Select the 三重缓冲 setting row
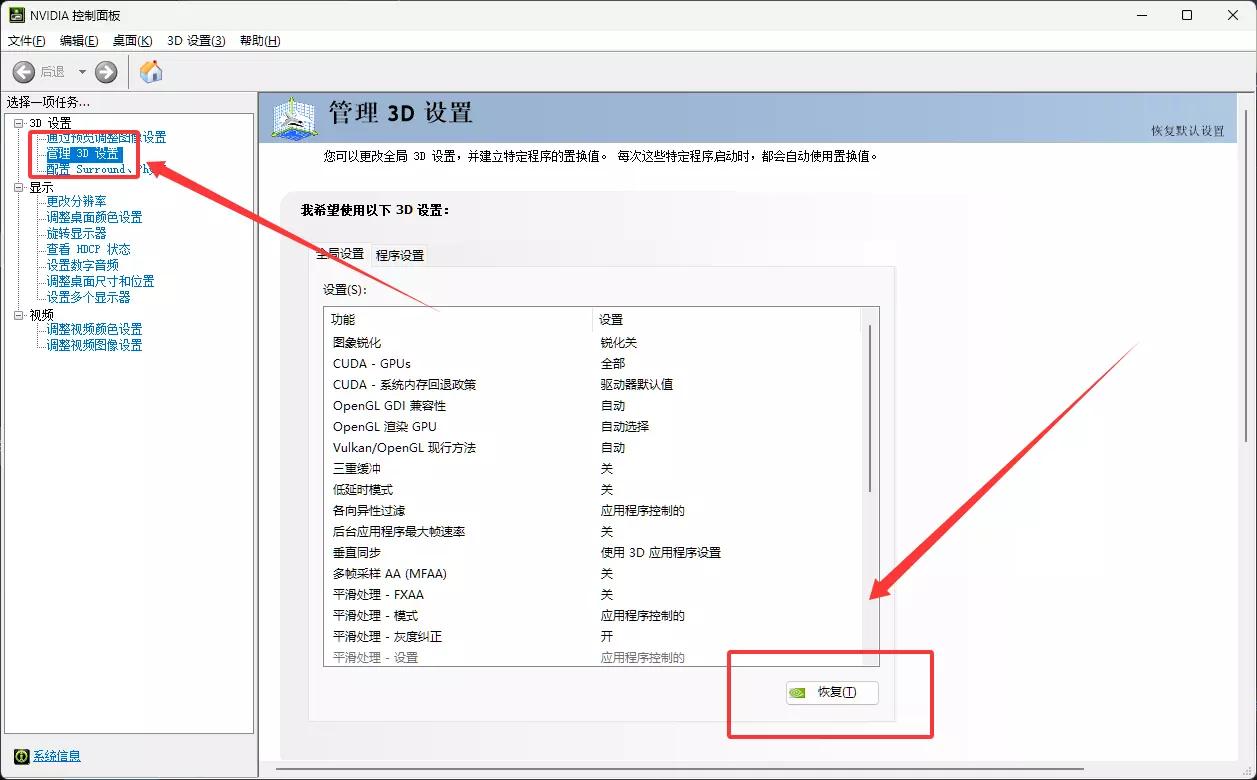 tap(592, 469)
